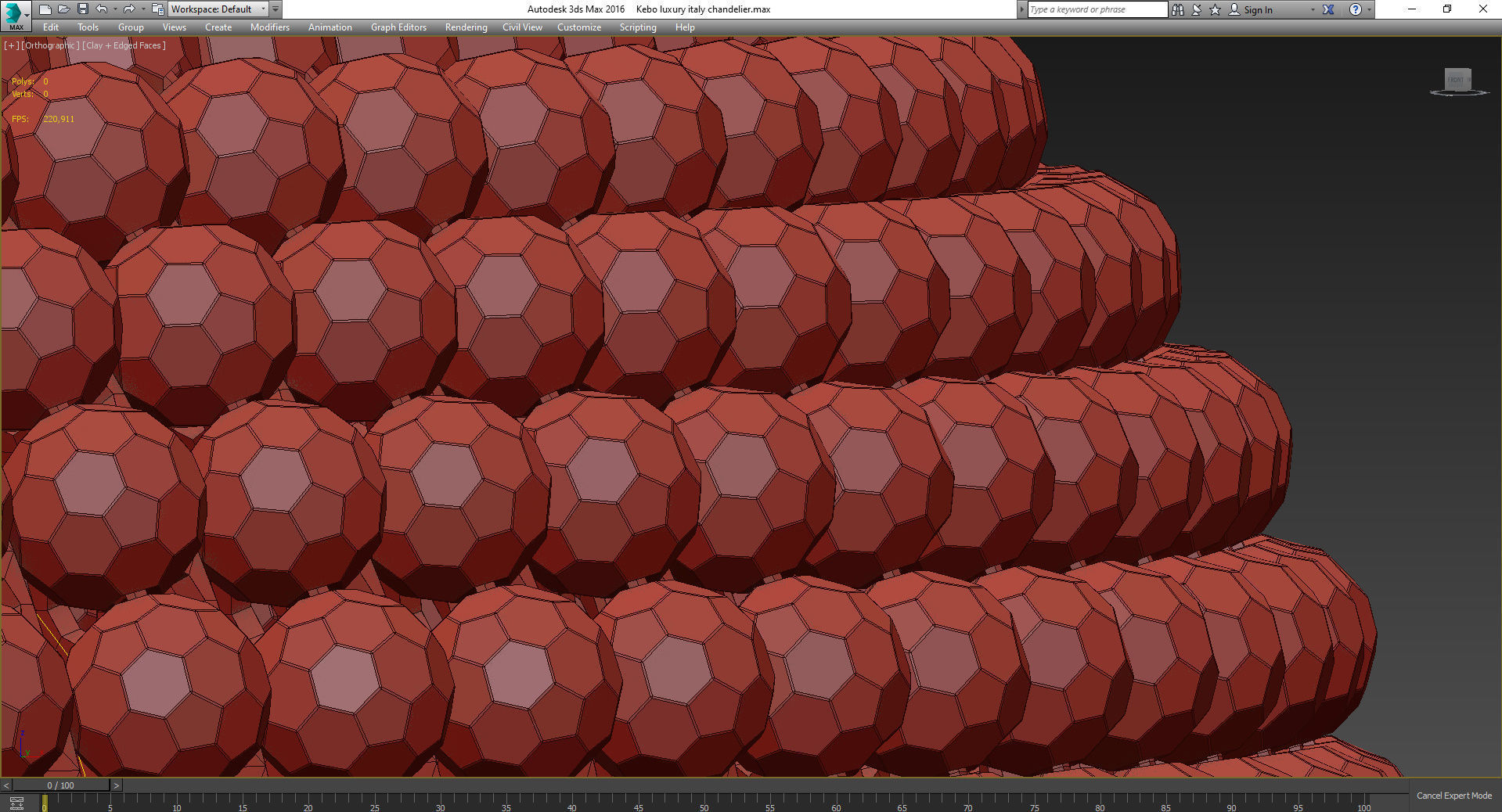Click the Open File folder icon
Image resolution: width=1502 pixels, height=812 pixels.
pos(64,9)
